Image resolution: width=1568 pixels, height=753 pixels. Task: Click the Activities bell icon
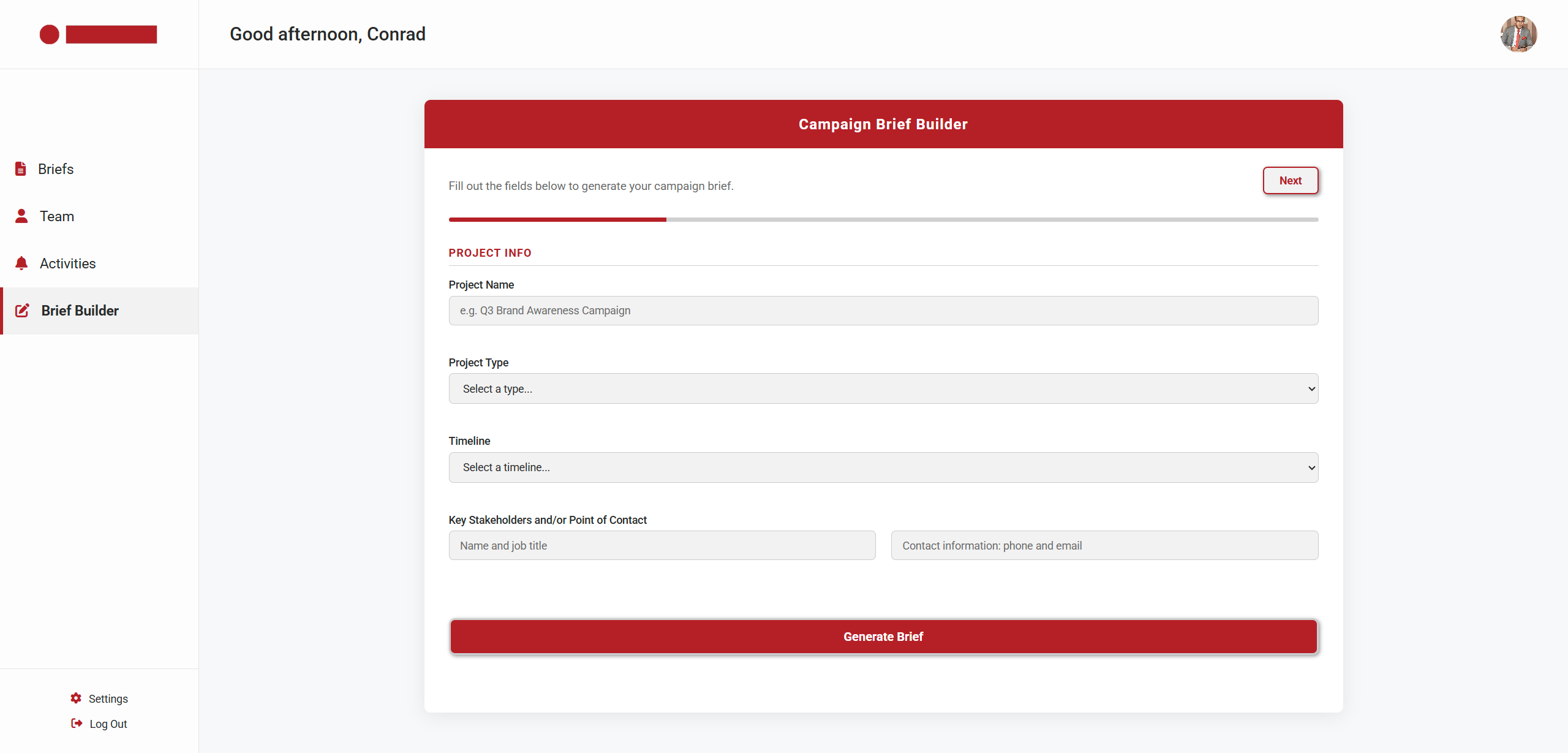(21, 263)
